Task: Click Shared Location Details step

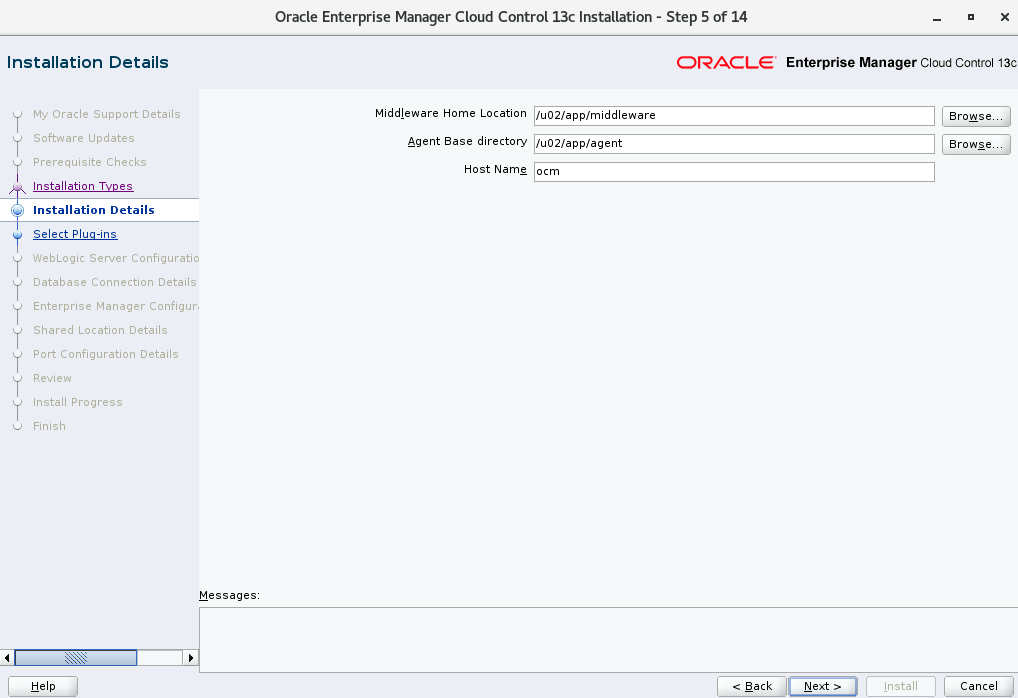Action: [100, 330]
